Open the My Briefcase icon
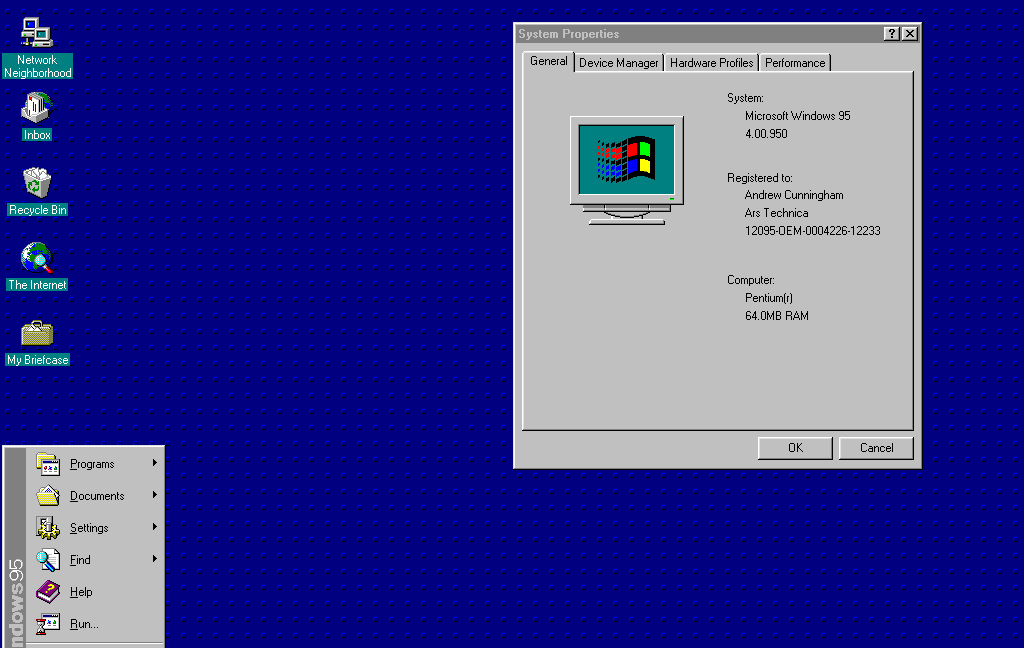Image resolution: width=1024 pixels, height=648 pixels. (x=37, y=333)
